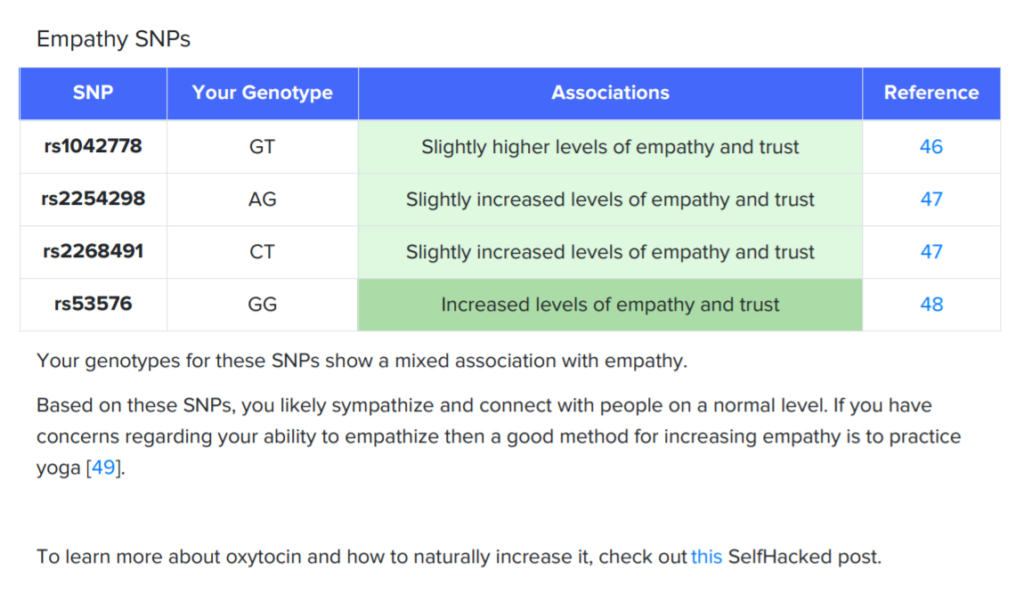Viewport: 1024px width, 602px height.
Task: Click the GG genotype value
Action: pyautogui.click(x=262, y=304)
